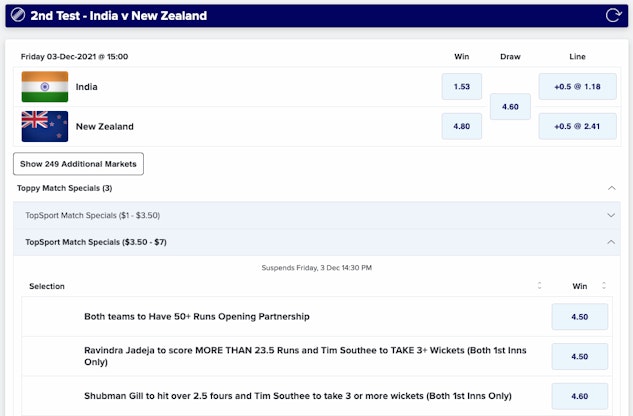Pick the Draw odds 4.60
This screenshot has height=416, width=633.
point(510,107)
